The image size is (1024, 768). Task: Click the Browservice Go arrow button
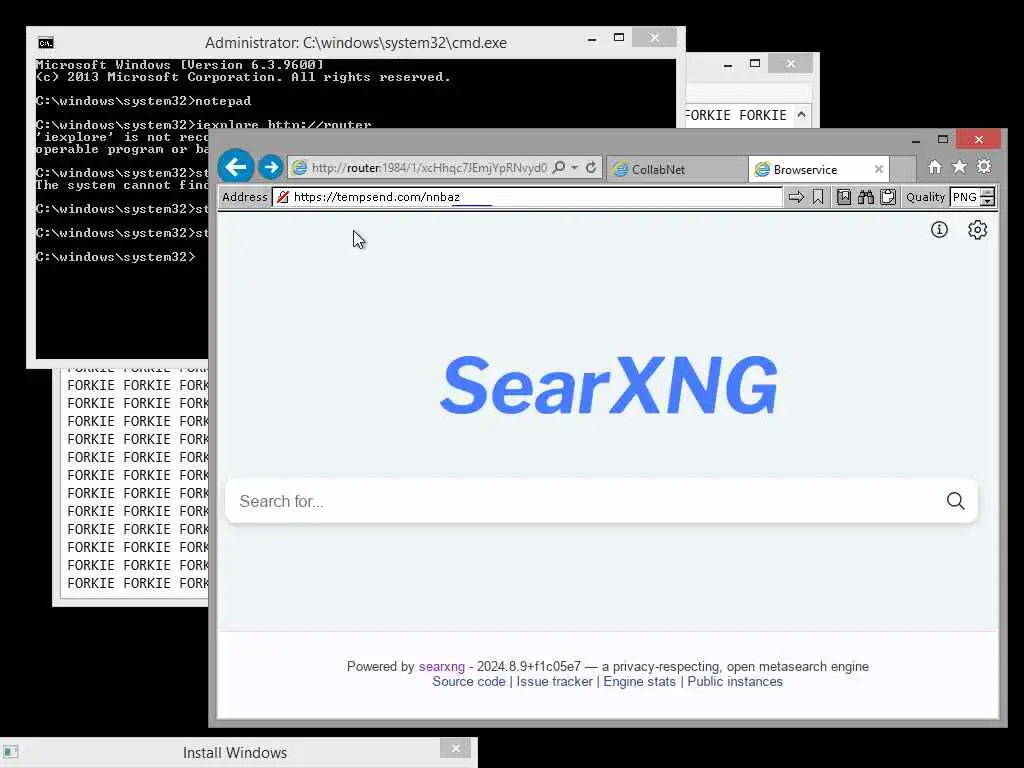[x=795, y=197]
